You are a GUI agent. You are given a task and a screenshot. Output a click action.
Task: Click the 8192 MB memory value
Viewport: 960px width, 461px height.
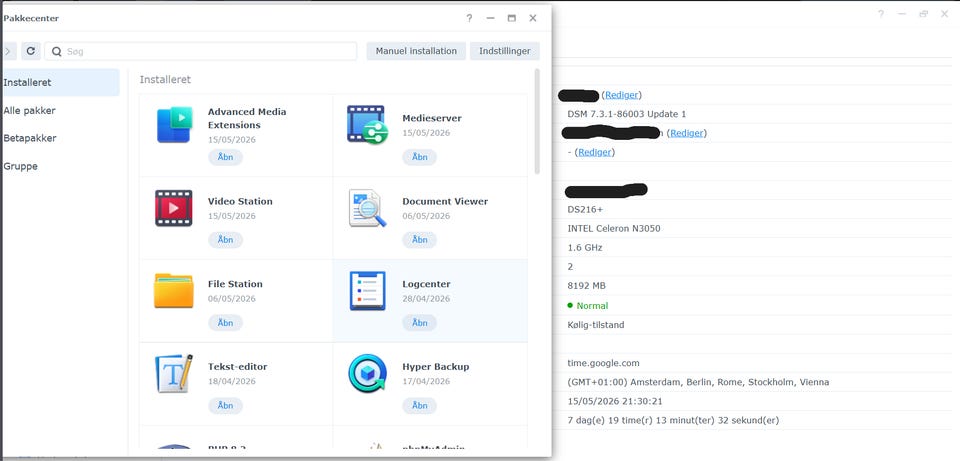[x=587, y=286]
